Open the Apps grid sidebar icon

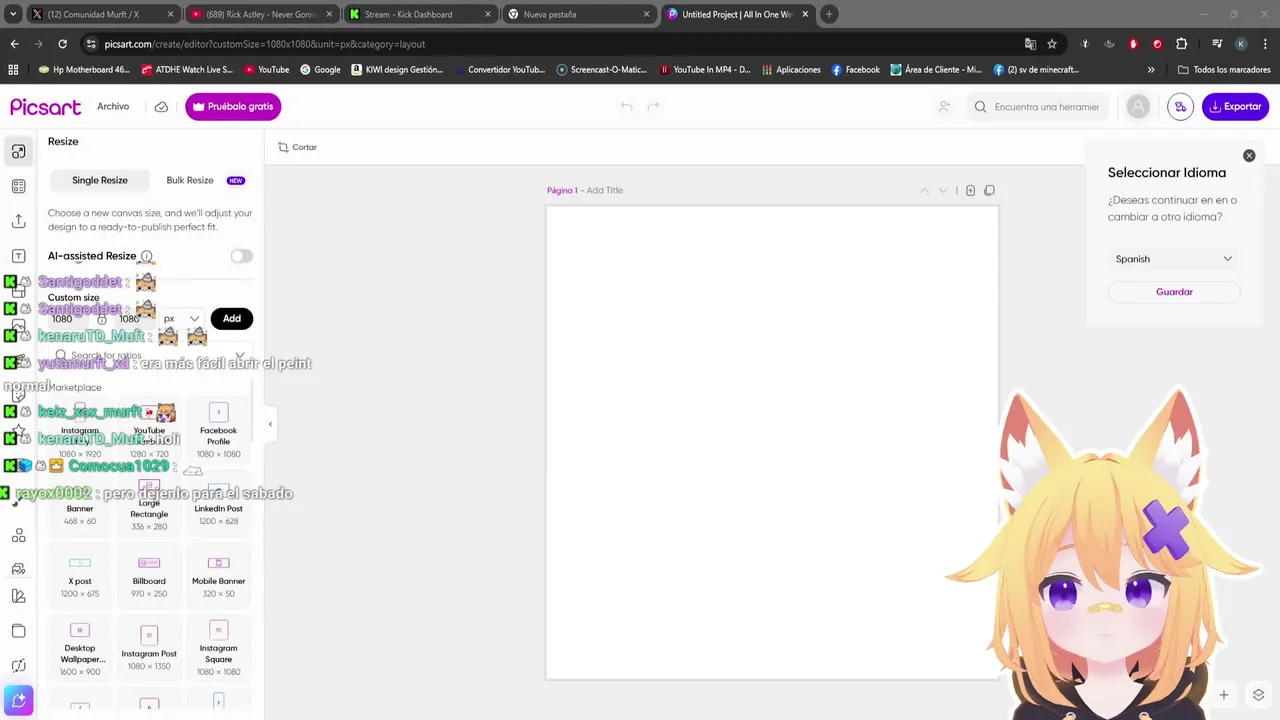click(x=18, y=536)
